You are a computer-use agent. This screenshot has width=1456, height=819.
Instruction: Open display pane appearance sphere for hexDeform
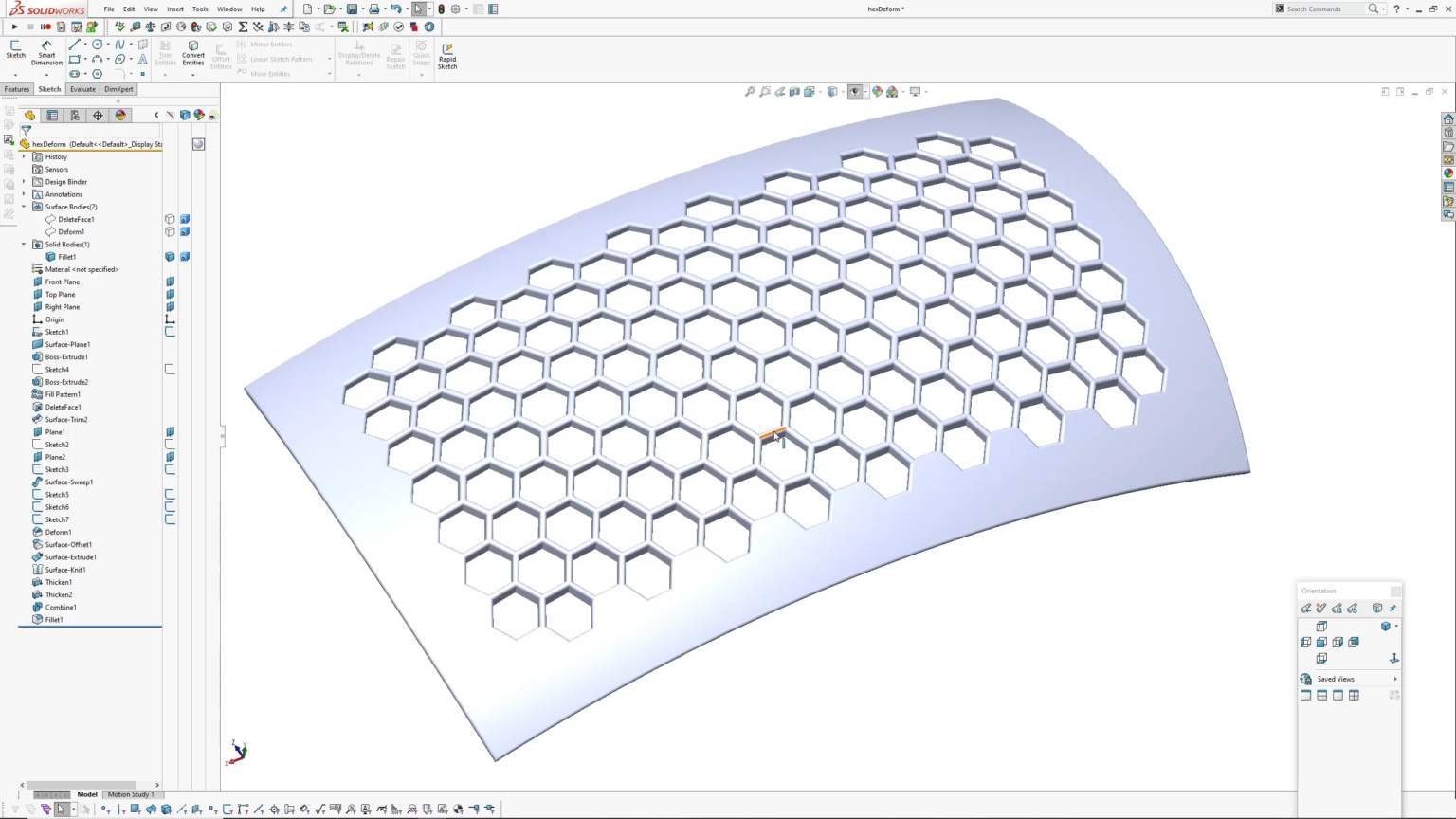(x=198, y=144)
